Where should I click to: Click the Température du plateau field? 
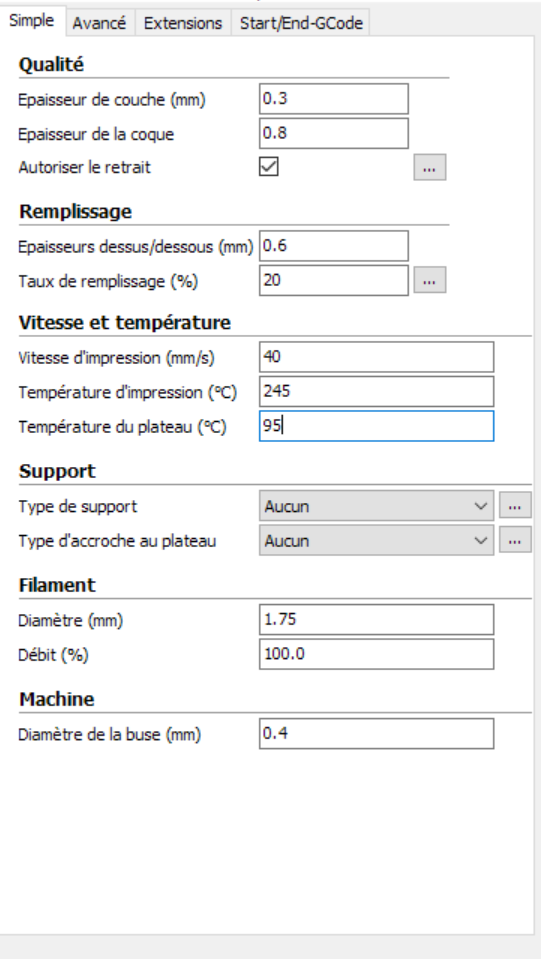[x=377, y=426]
